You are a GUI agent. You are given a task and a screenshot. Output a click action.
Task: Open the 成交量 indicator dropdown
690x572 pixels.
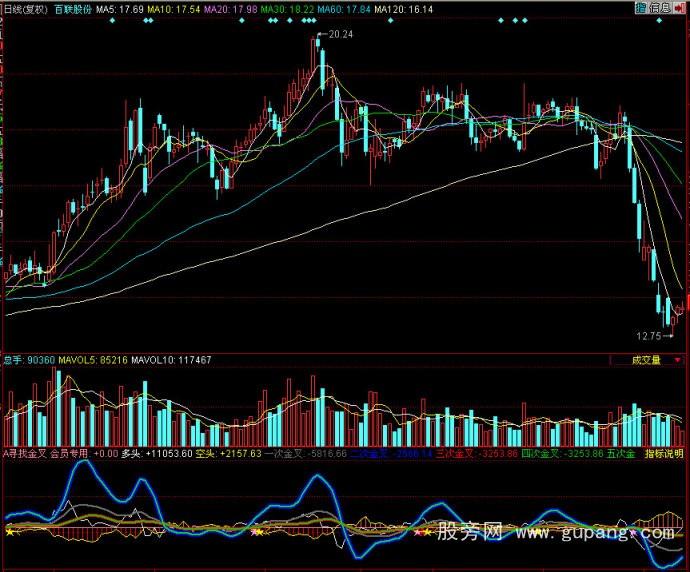(x=646, y=360)
